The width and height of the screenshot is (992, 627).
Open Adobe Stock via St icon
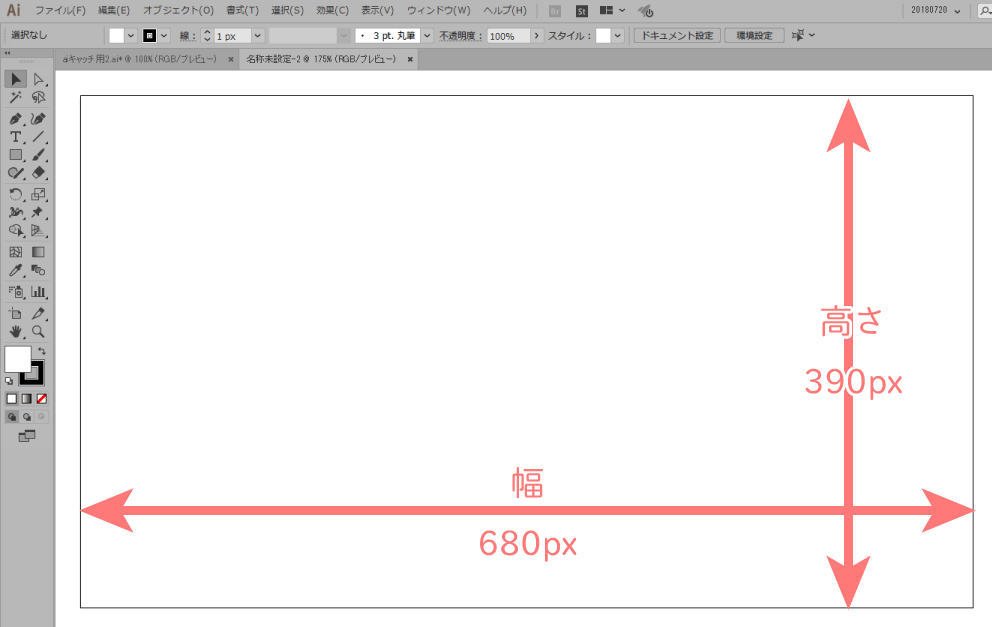point(582,11)
